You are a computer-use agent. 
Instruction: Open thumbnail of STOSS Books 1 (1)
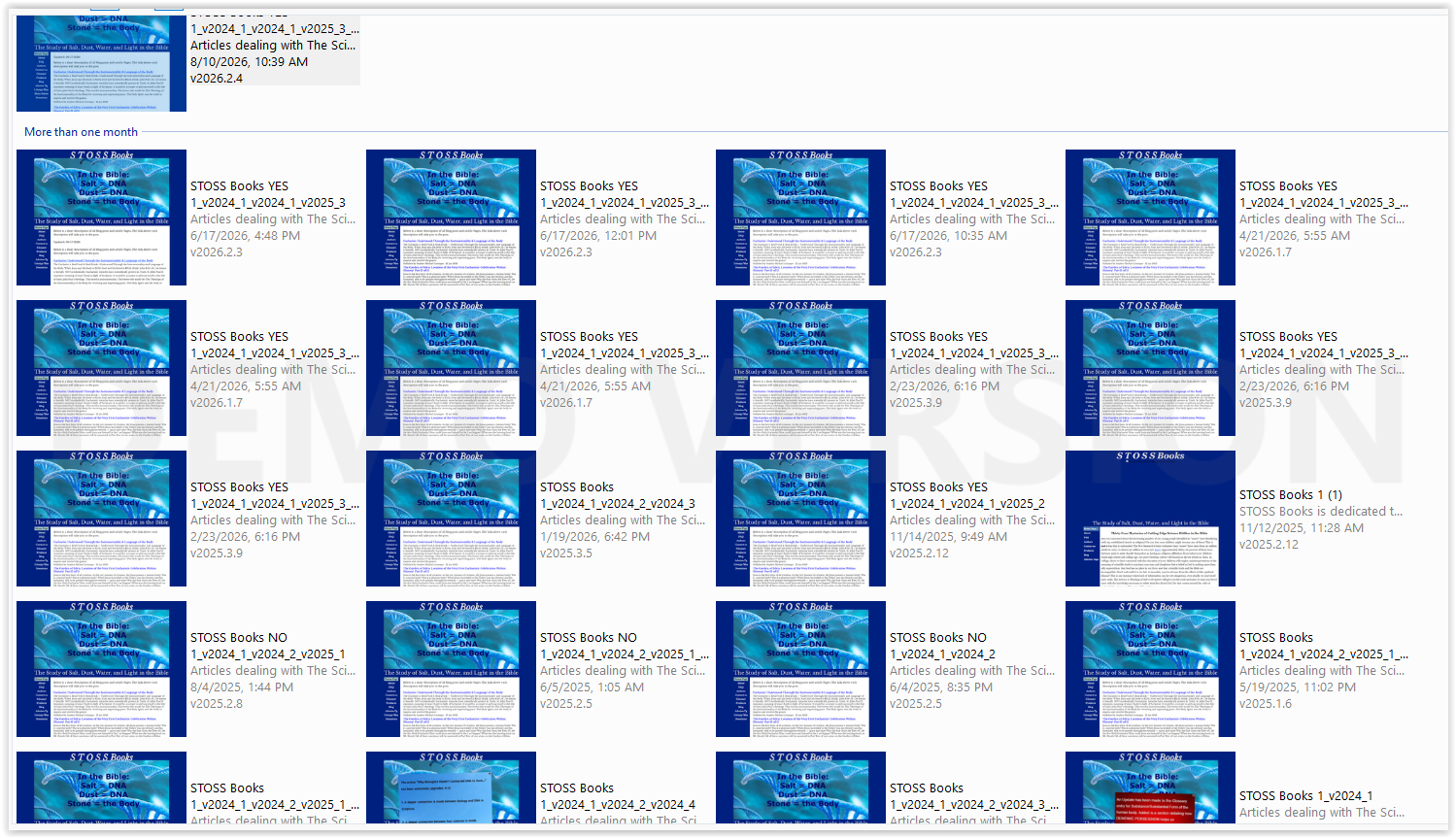point(1150,519)
